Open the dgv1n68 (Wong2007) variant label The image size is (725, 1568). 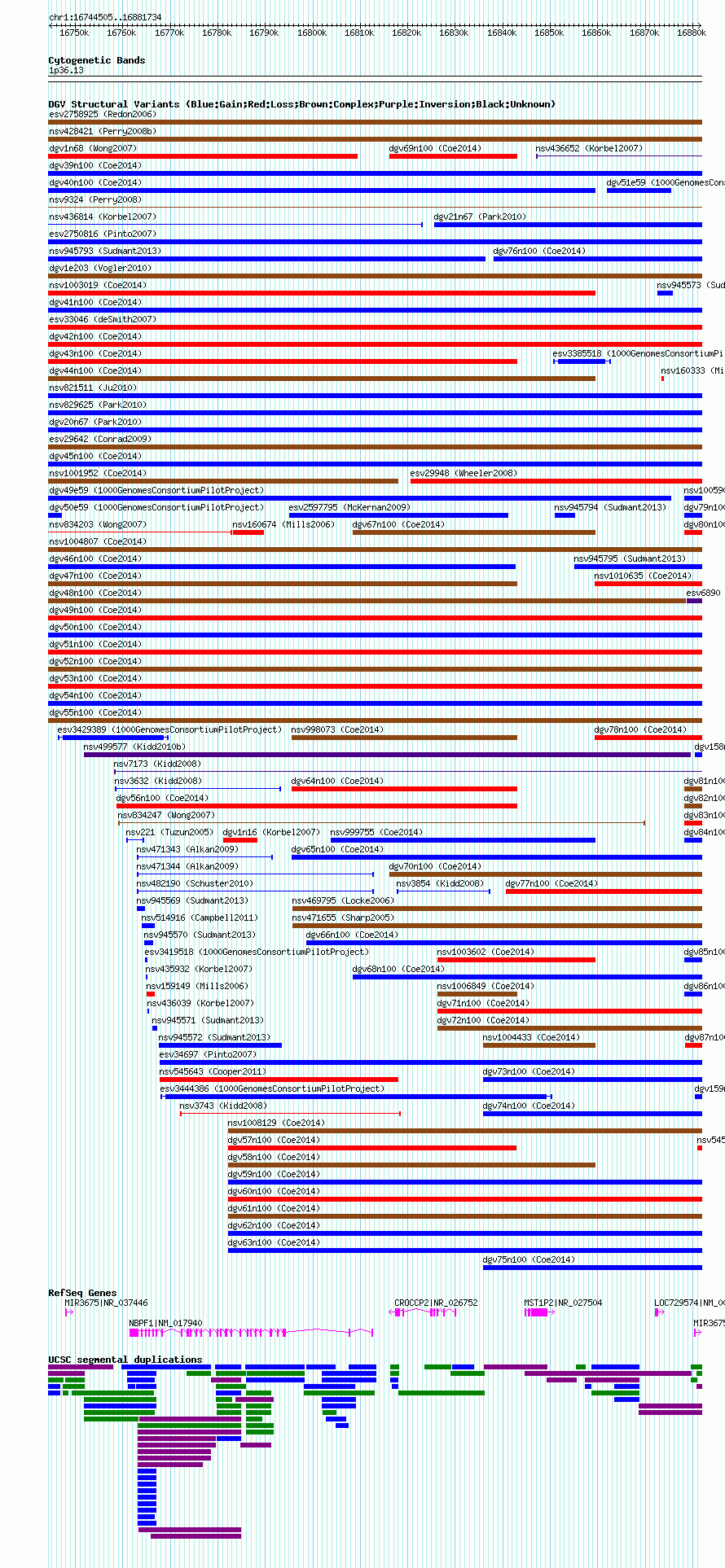pos(93,148)
